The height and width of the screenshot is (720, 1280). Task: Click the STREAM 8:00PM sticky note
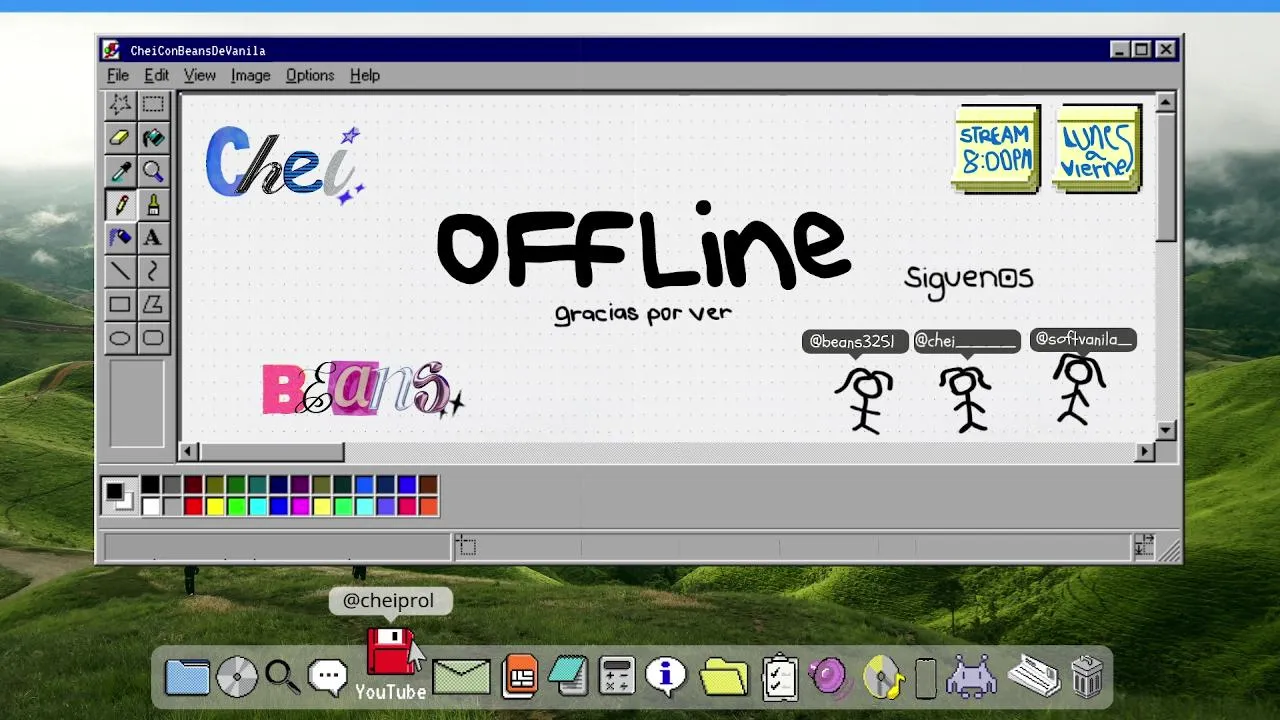pyautogui.click(x=996, y=148)
